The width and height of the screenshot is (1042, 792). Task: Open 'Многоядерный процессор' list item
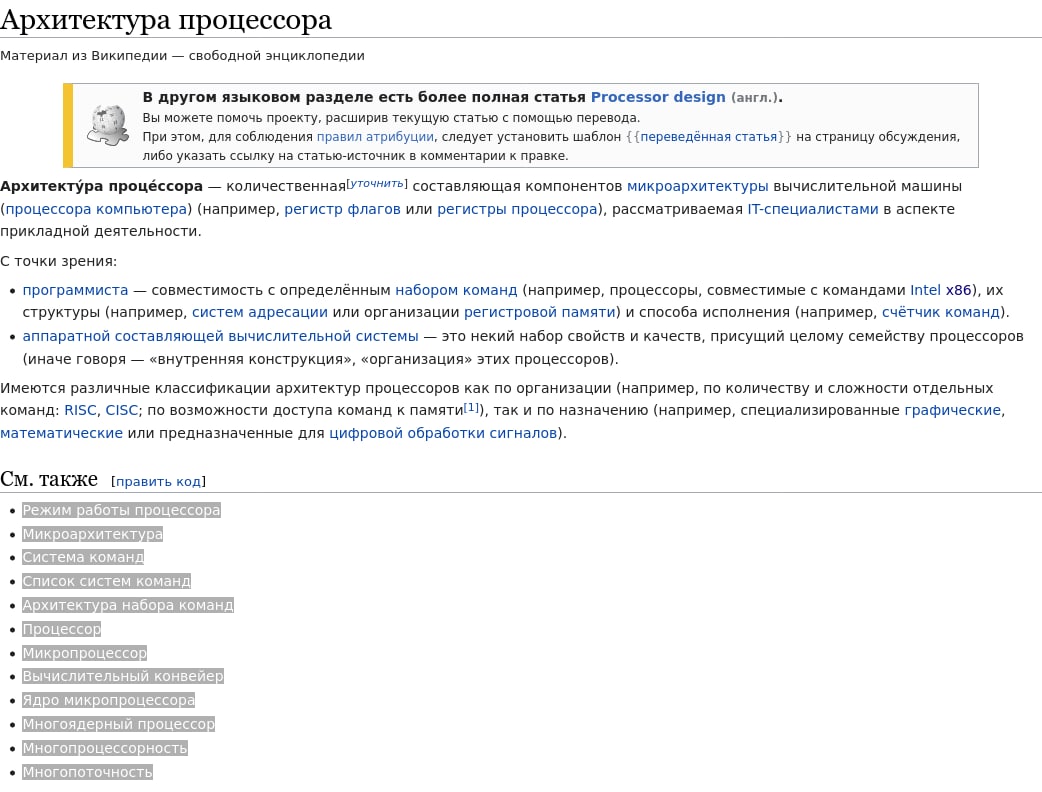[x=118, y=724]
